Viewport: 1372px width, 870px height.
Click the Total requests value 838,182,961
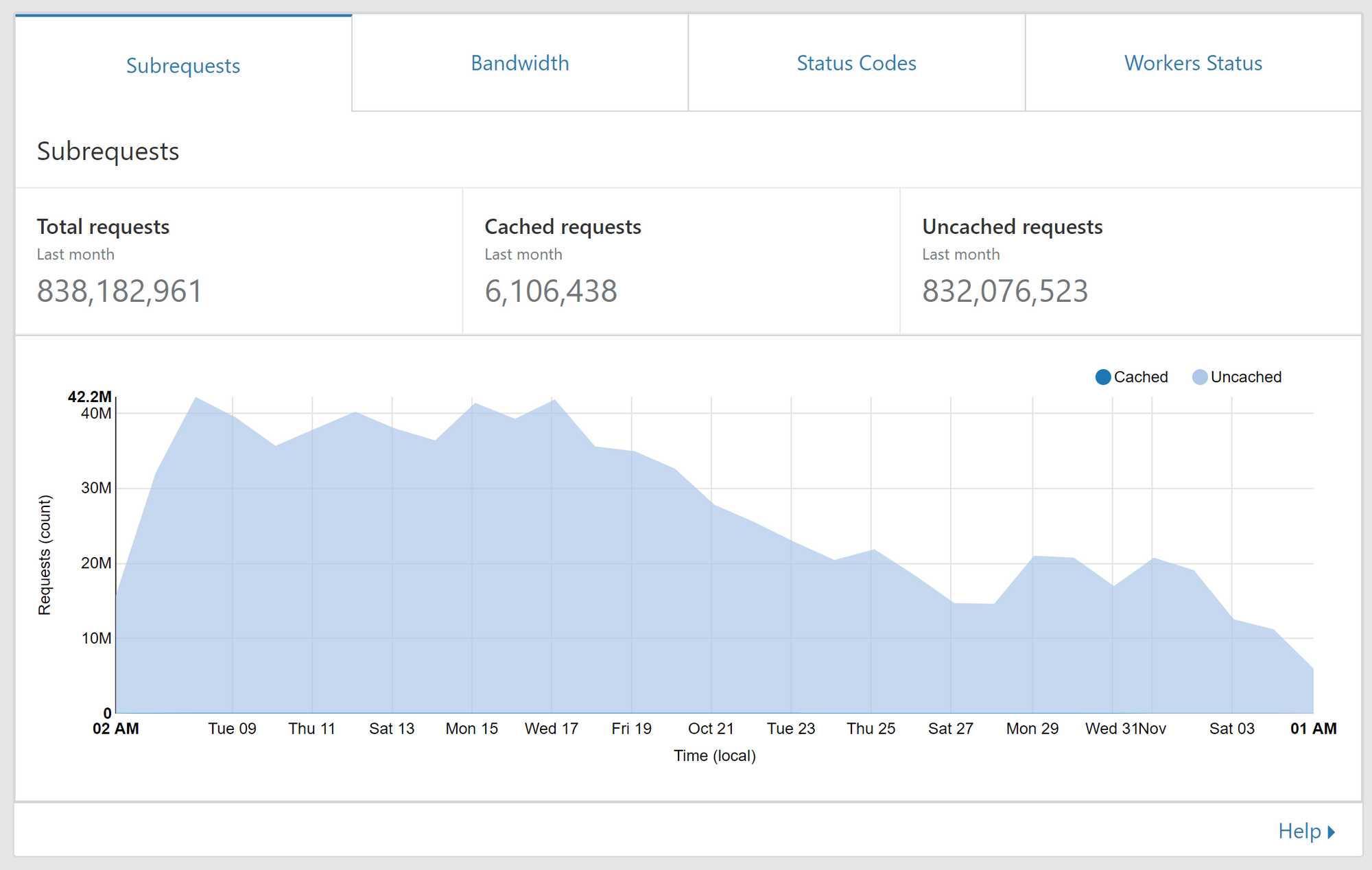click(x=119, y=291)
